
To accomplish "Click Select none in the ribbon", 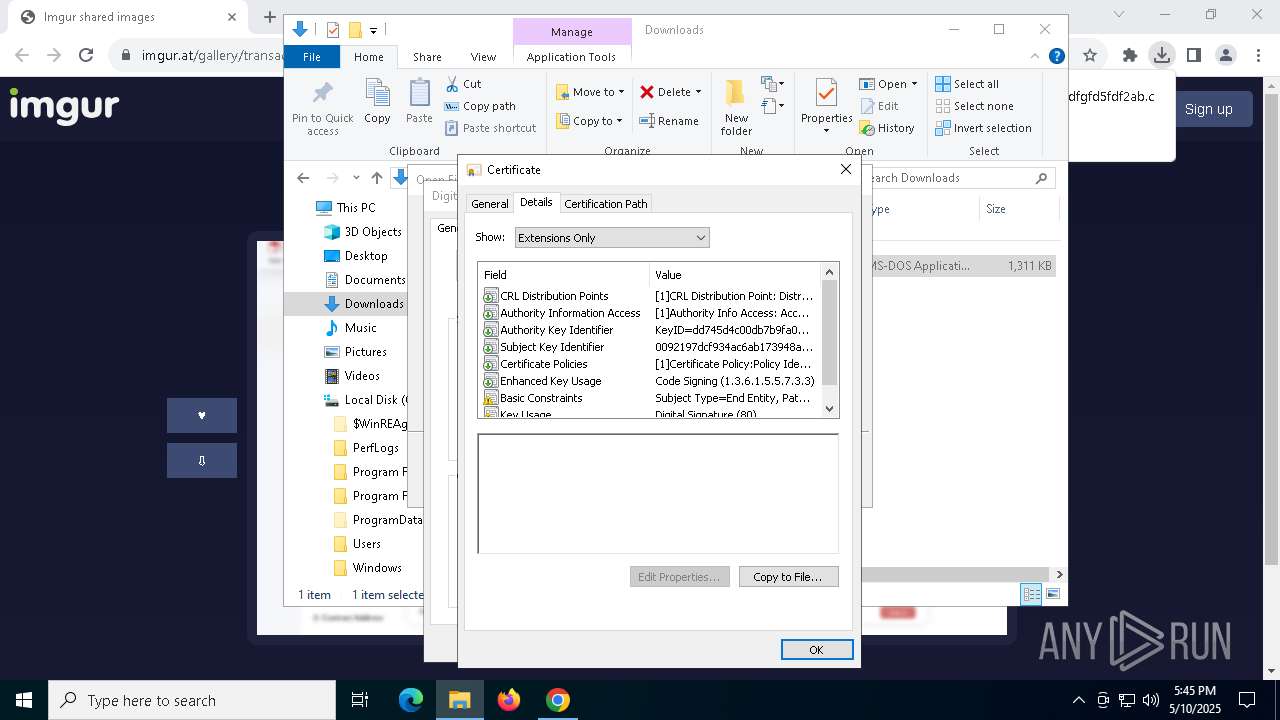I will point(974,106).
